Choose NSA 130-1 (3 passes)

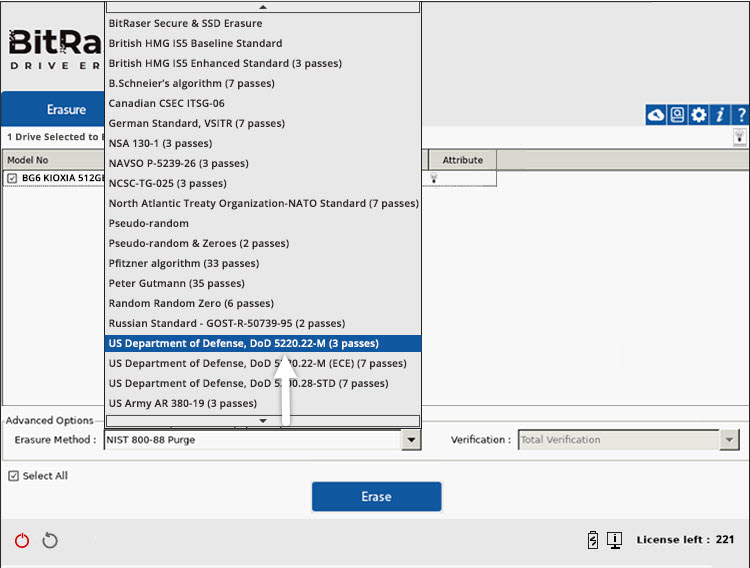pyautogui.click(x=263, y=144)
